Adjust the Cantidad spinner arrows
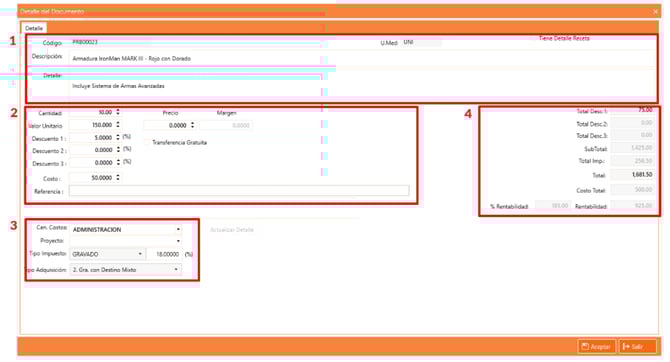670x362 pixels. coord(118,112)
